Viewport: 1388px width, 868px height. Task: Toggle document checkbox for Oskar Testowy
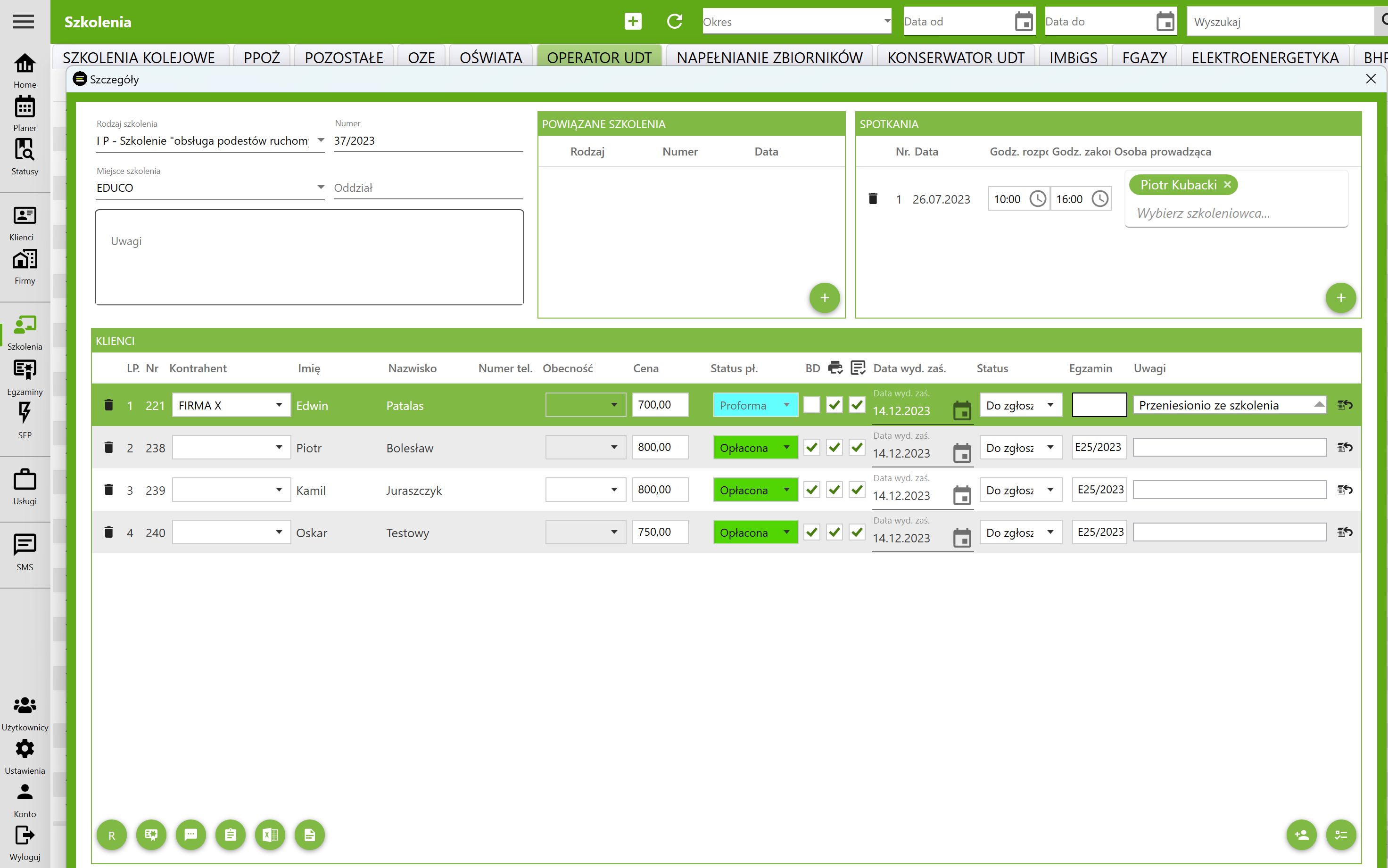click(x=857, y=532)
